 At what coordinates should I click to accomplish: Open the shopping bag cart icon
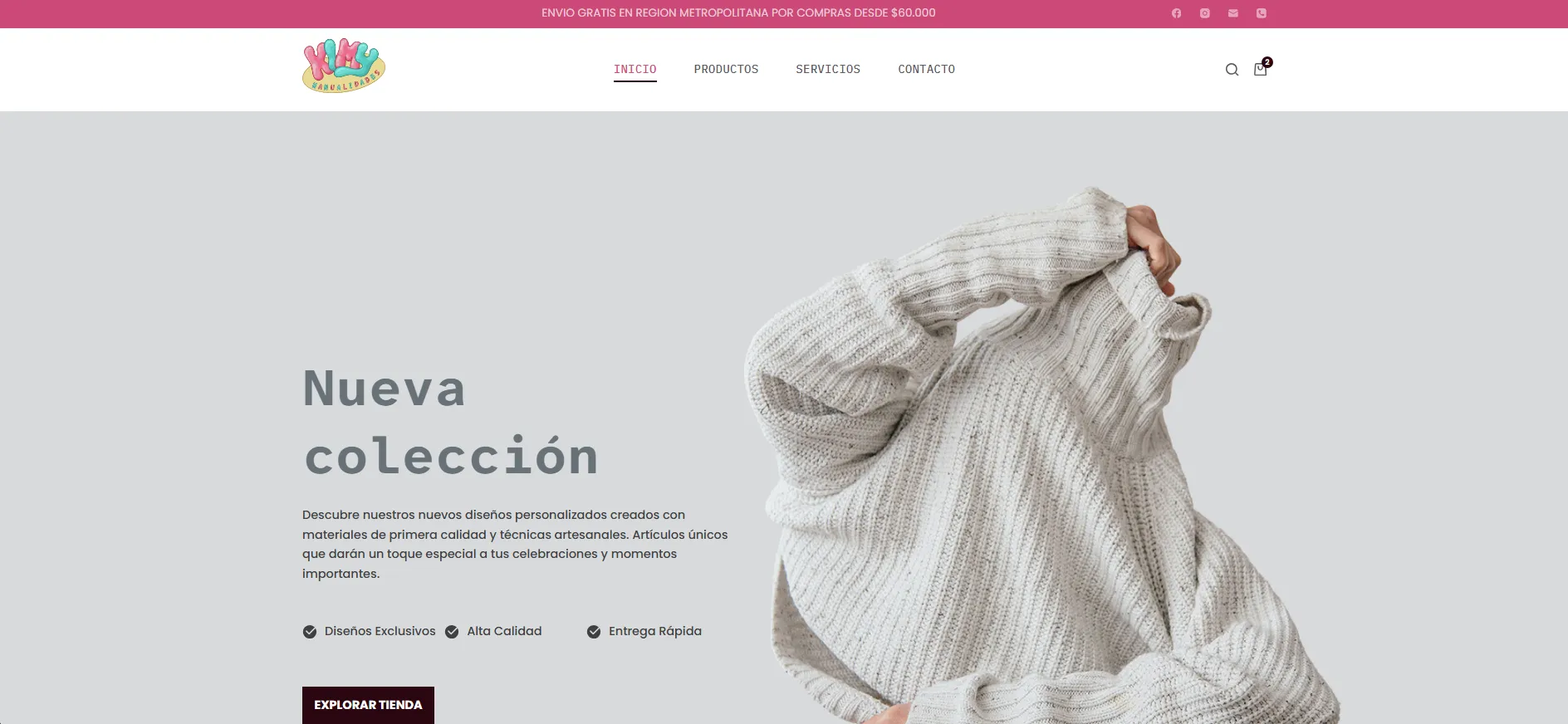pyautogui.click(x=1260, y=70)
